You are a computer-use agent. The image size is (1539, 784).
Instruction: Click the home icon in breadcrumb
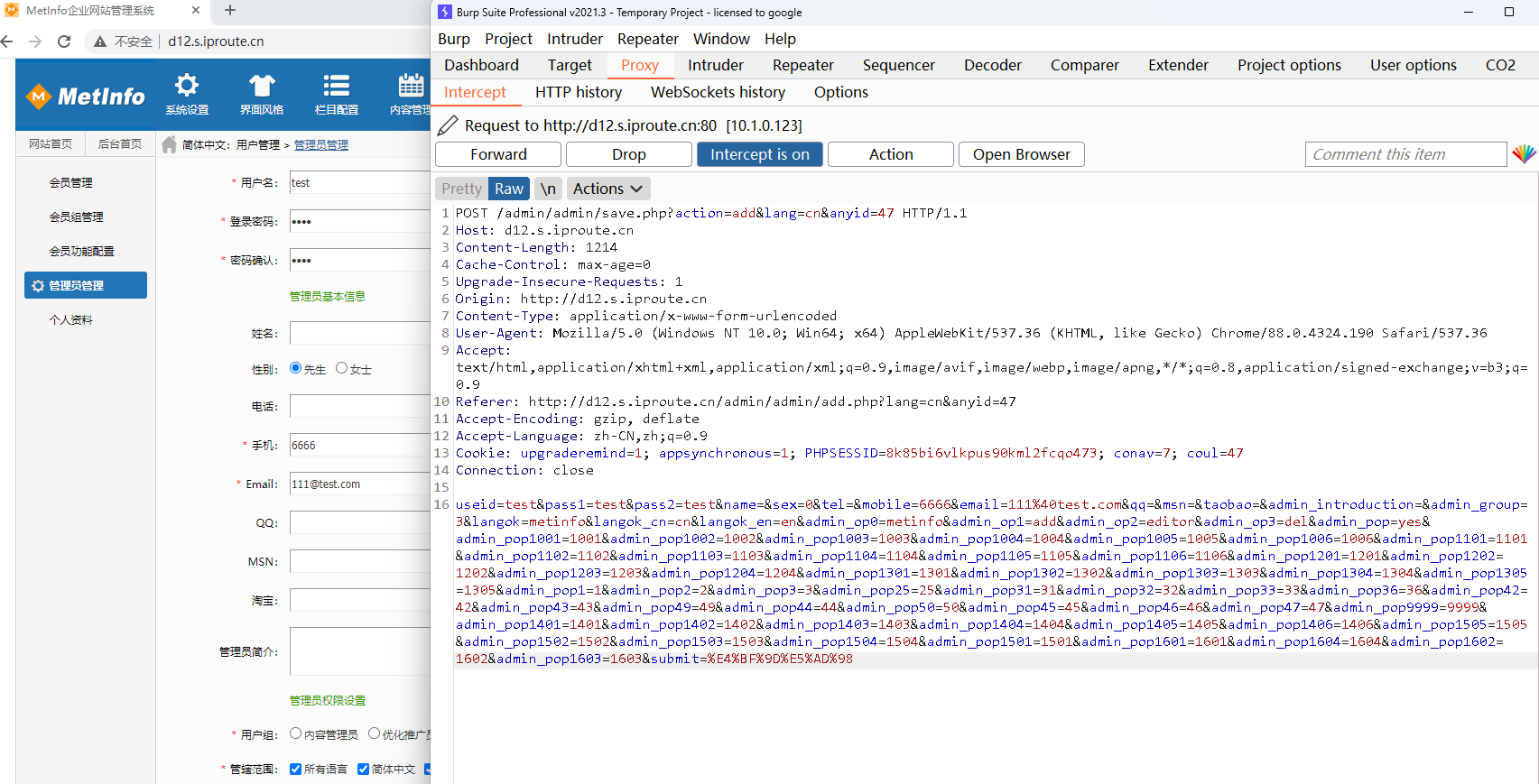tap(169, 144)
